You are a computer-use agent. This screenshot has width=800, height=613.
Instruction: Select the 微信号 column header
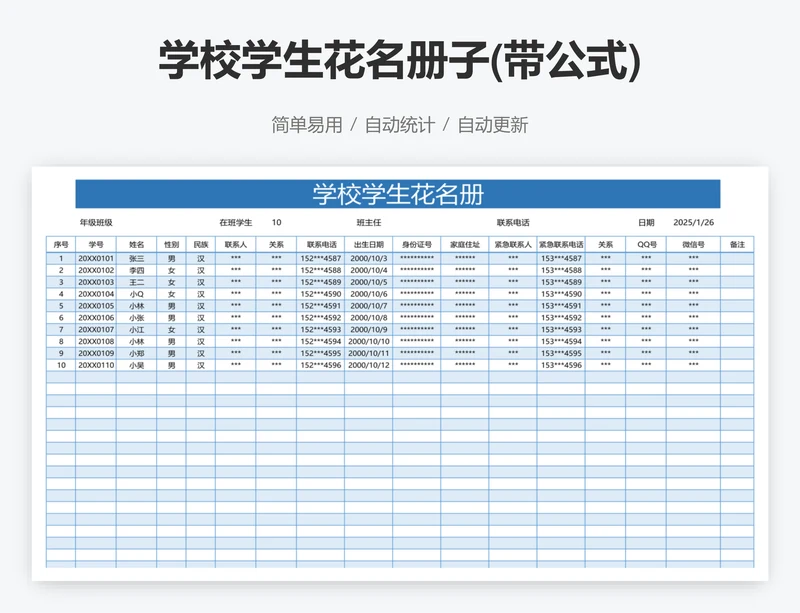point(693,244)
